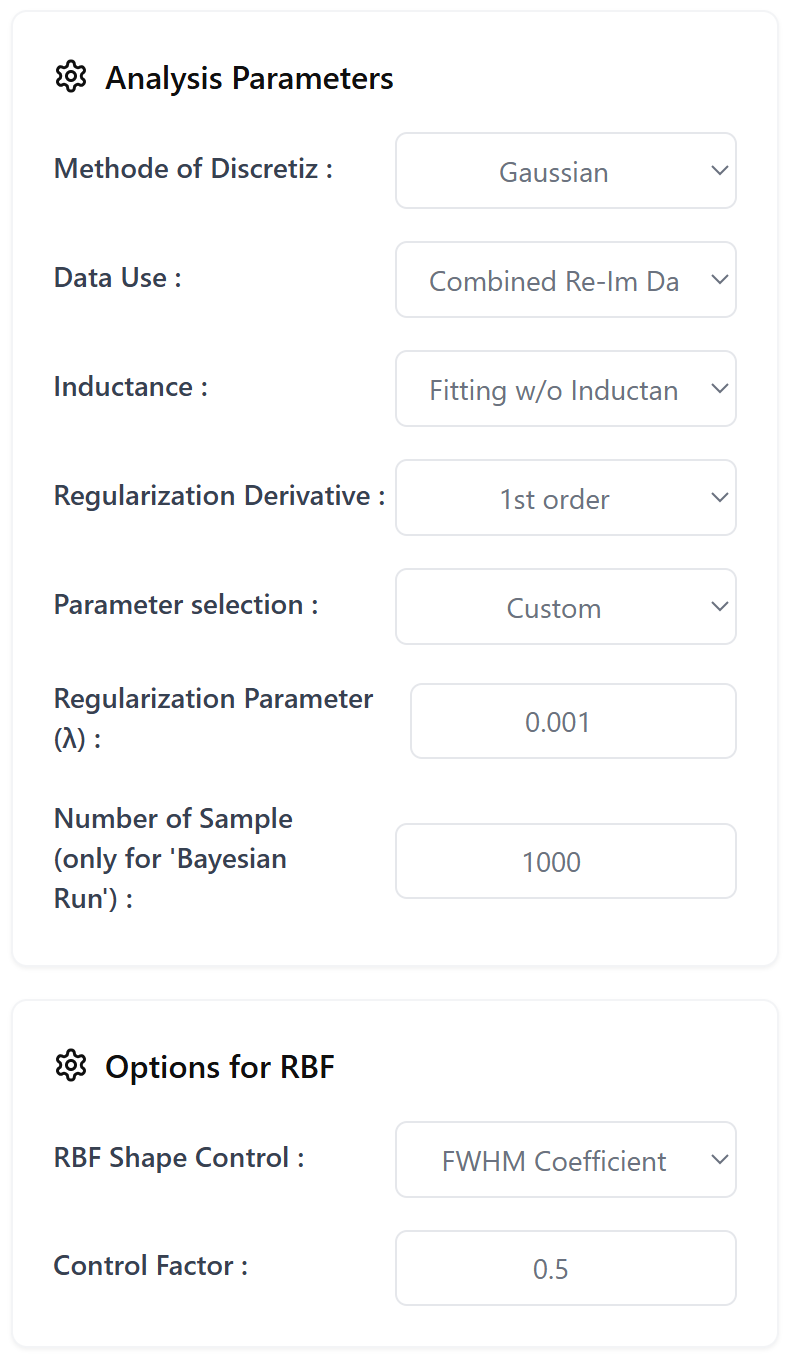Click the Options for RBF gear icon
786x1367 pixels.
[x=71, y=1066]
